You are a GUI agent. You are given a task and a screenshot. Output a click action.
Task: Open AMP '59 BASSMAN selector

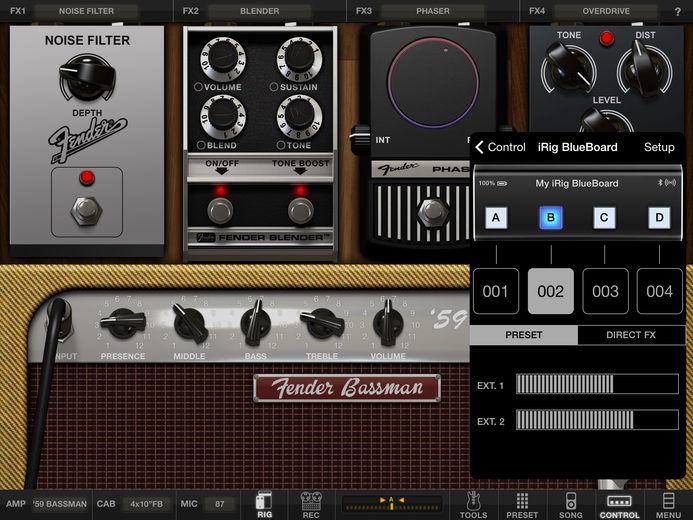[x=60, y=504]
